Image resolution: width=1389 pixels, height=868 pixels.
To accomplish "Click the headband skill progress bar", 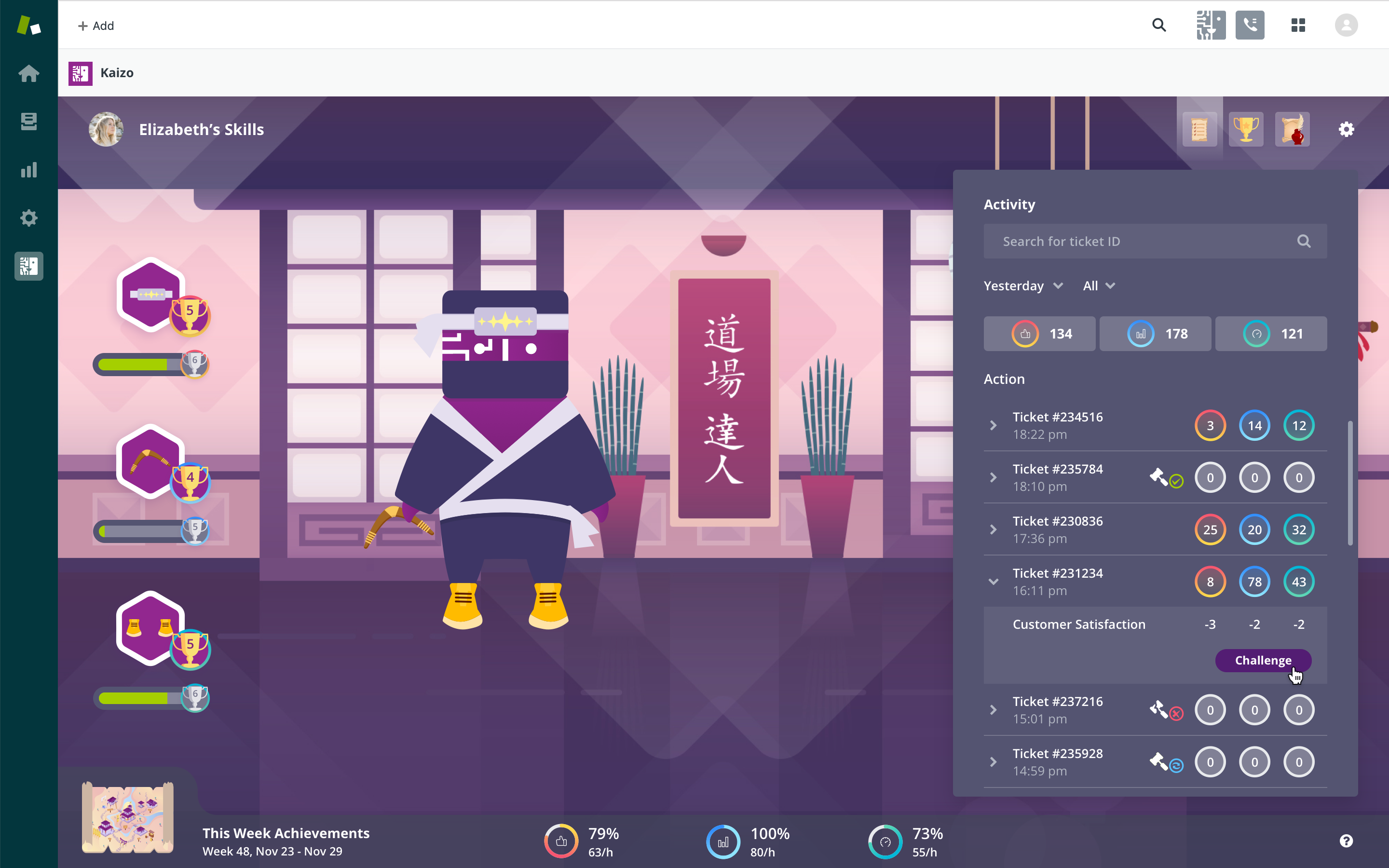I will [x=150, y=364].
